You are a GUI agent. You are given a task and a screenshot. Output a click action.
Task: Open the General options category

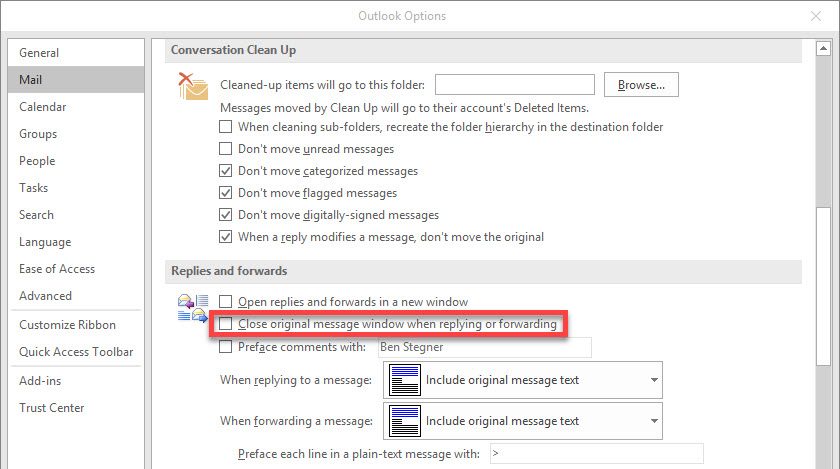click(x=76, y=53)
